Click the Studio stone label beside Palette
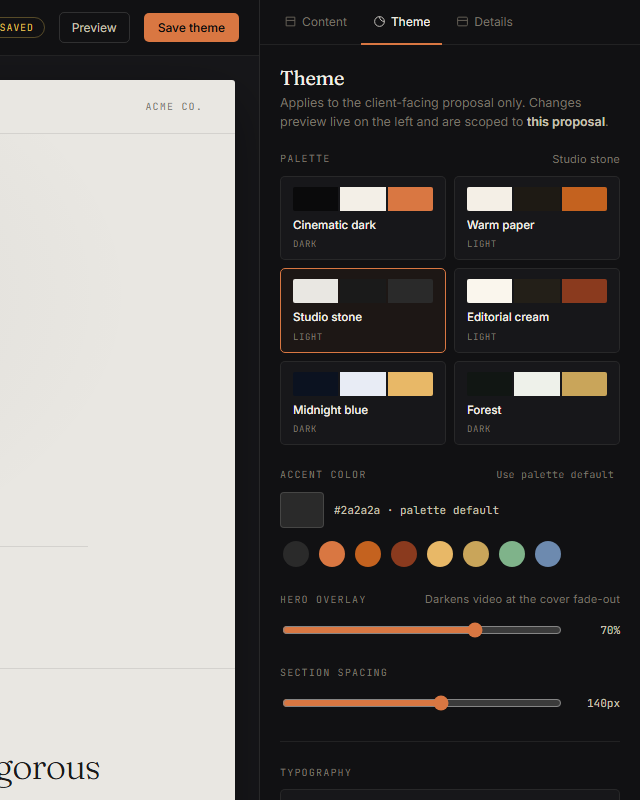The height and width of the screenshot is (800, 640). tap(586, 159)
